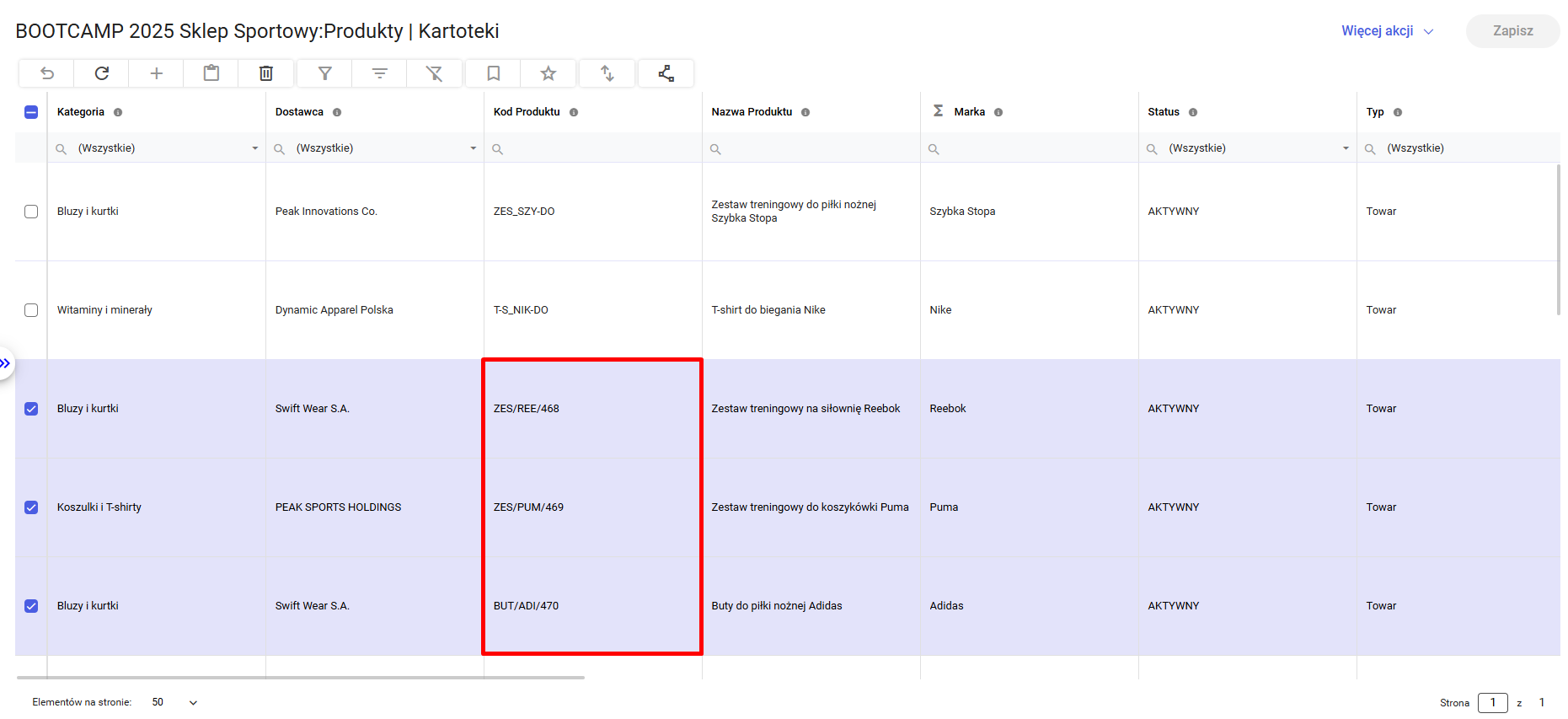
Task: Clear filters with crossed-out funnel icon
Action: [435, 73]
